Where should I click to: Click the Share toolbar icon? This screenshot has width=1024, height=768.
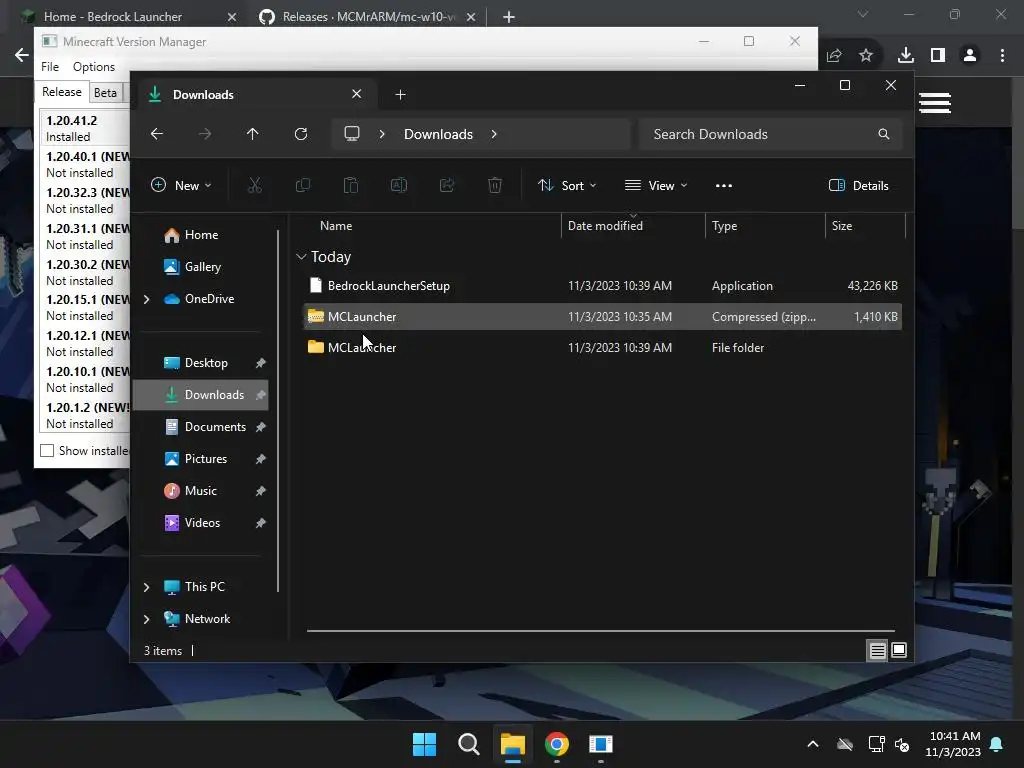(447, 185)
